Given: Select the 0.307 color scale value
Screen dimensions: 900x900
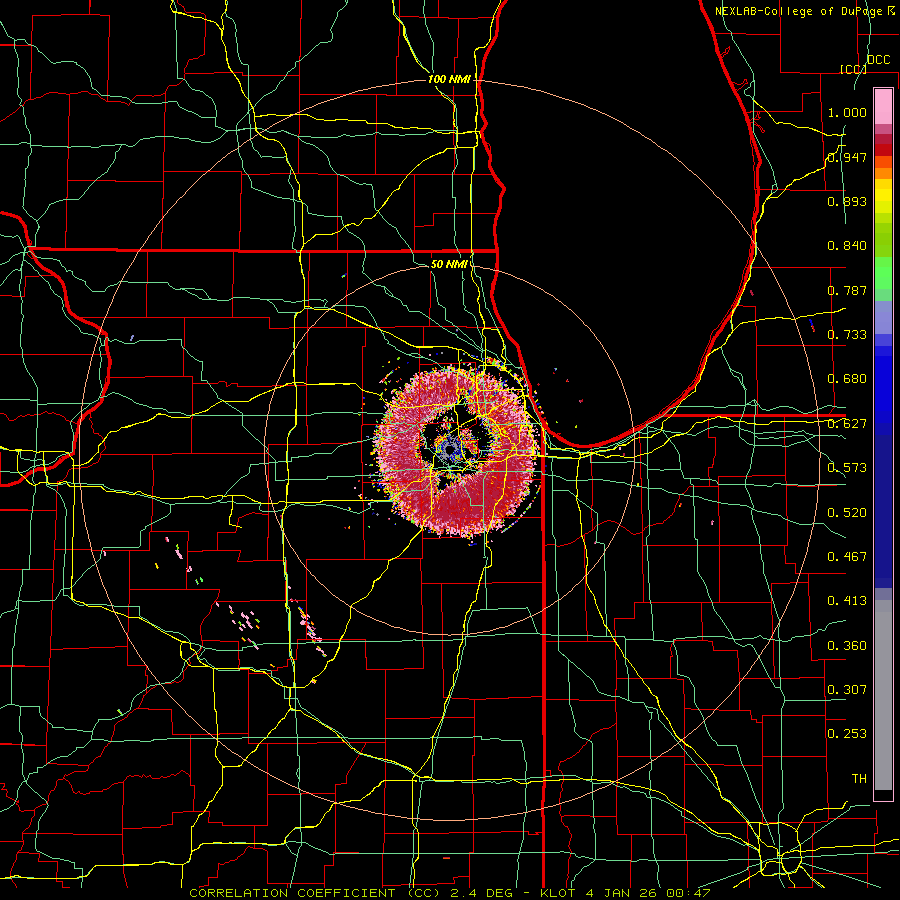Looking at the screenshot, I should pos(847,689).
